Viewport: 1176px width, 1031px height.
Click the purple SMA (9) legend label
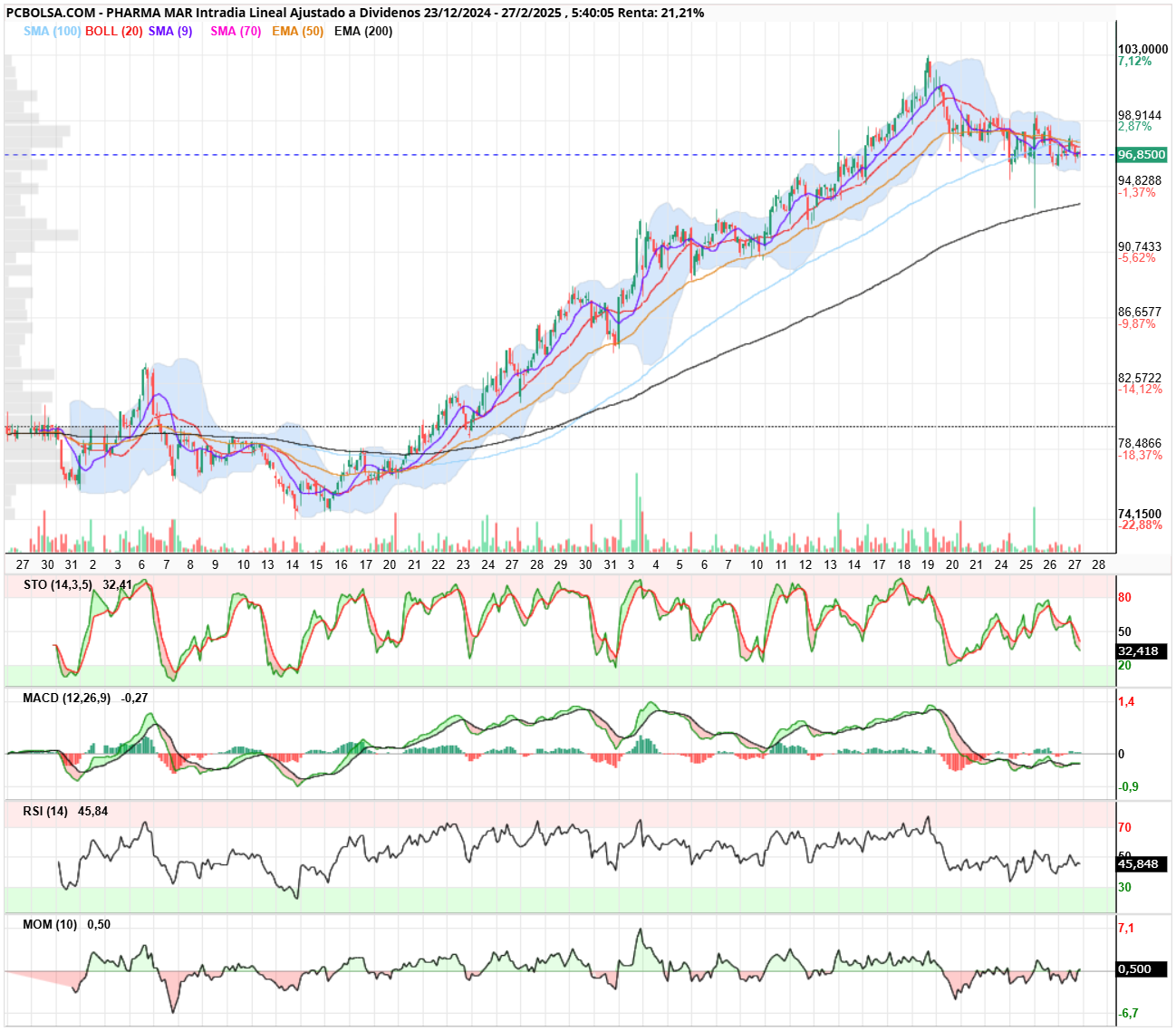point(170,31)
